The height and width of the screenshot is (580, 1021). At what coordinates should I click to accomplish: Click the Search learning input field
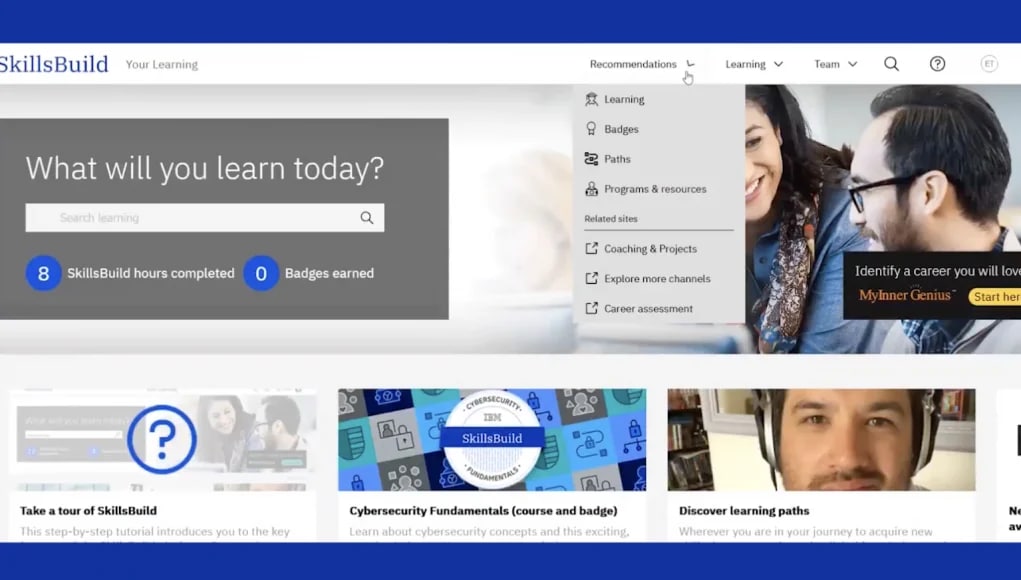[x=204, y=218]
